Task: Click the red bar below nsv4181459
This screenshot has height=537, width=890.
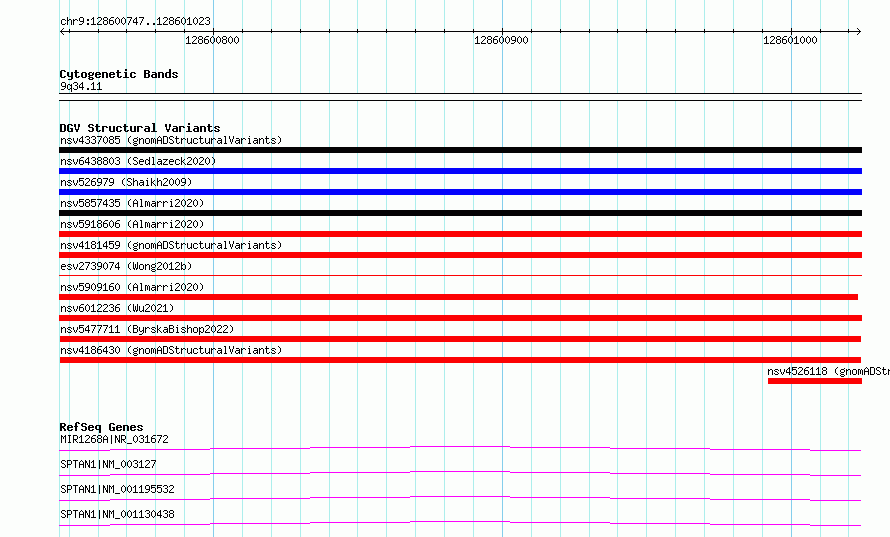Action: [x=460, y=255]
